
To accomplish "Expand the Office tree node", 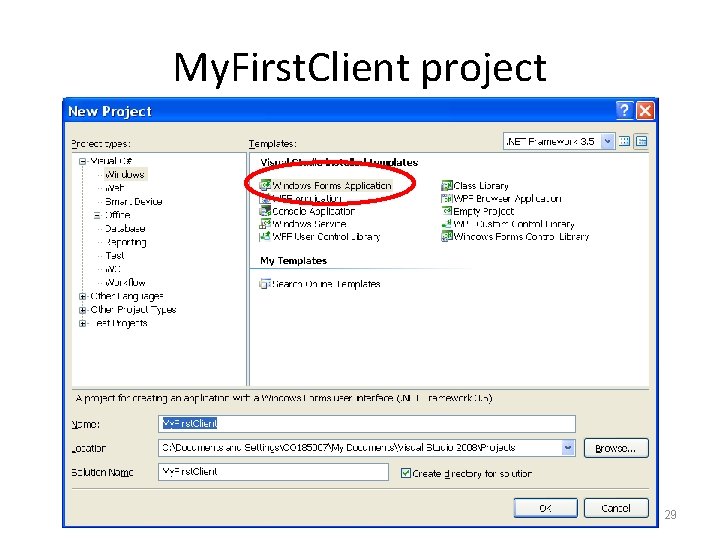I will tap(97, 215).
